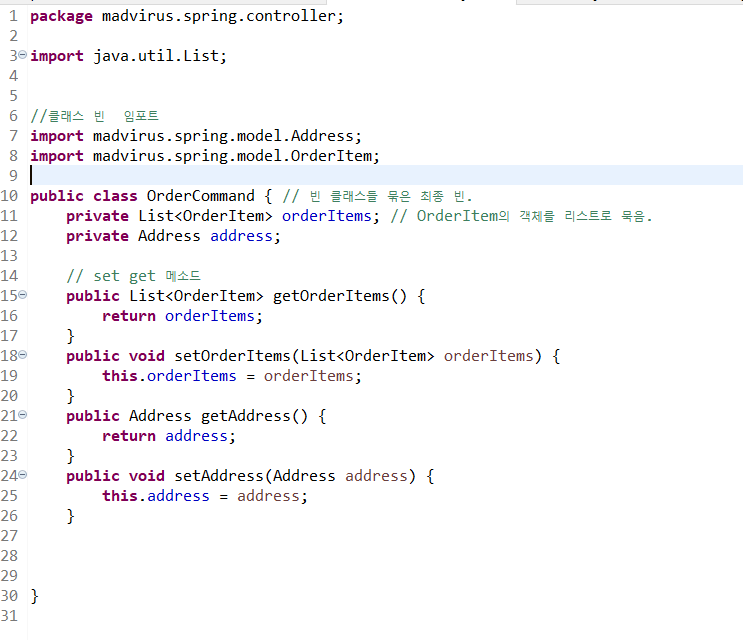This screenshot has height=640, width=743.
Task: Click the package keyword on line 1
Action: (x=62, y=17)
